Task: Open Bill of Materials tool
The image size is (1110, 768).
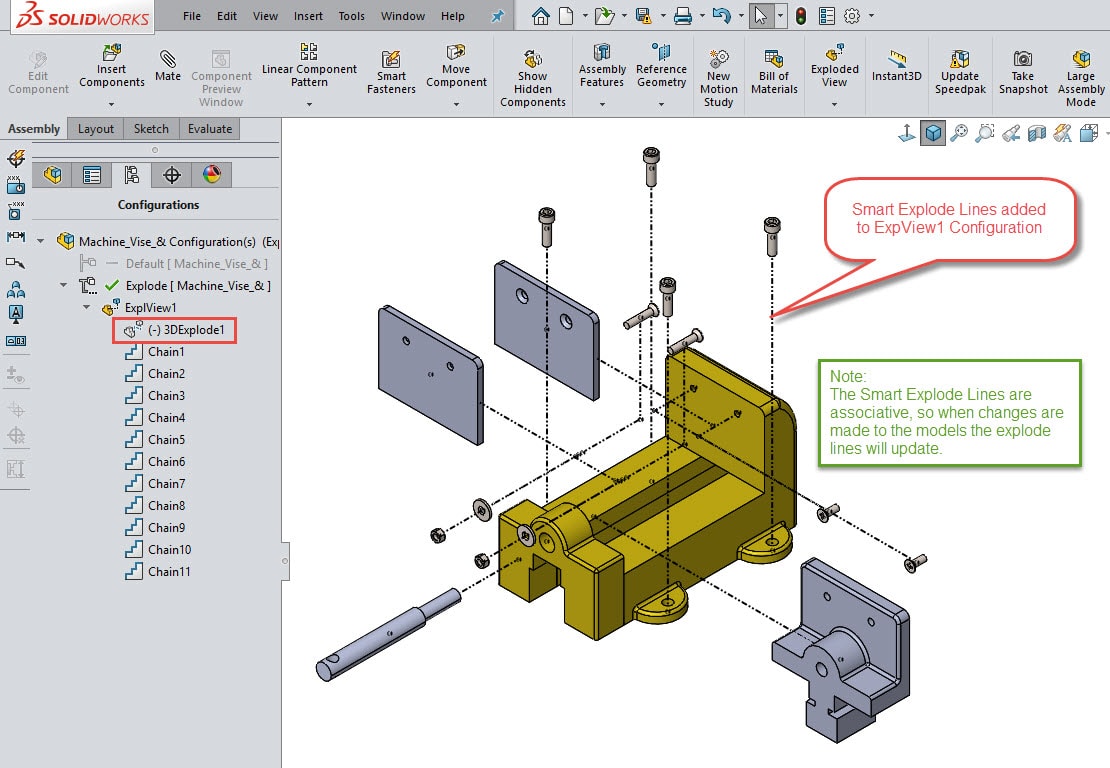Action: pos(773,68)
